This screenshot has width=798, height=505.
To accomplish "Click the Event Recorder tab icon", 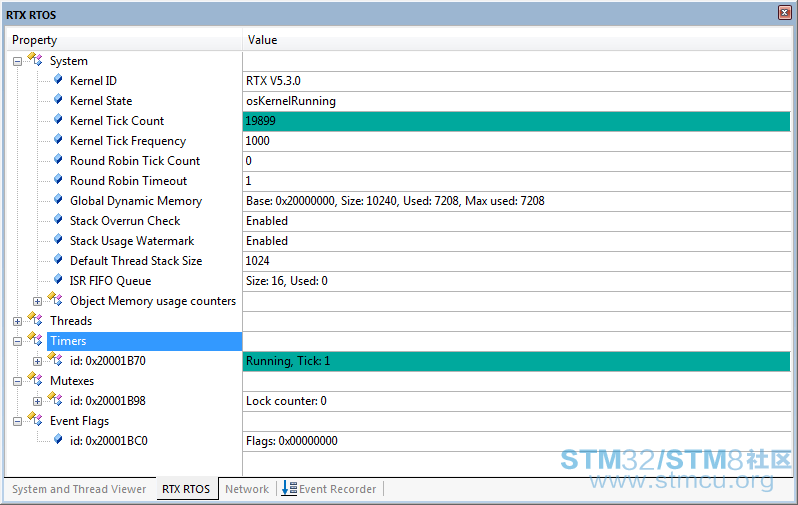I will [290, 488].
